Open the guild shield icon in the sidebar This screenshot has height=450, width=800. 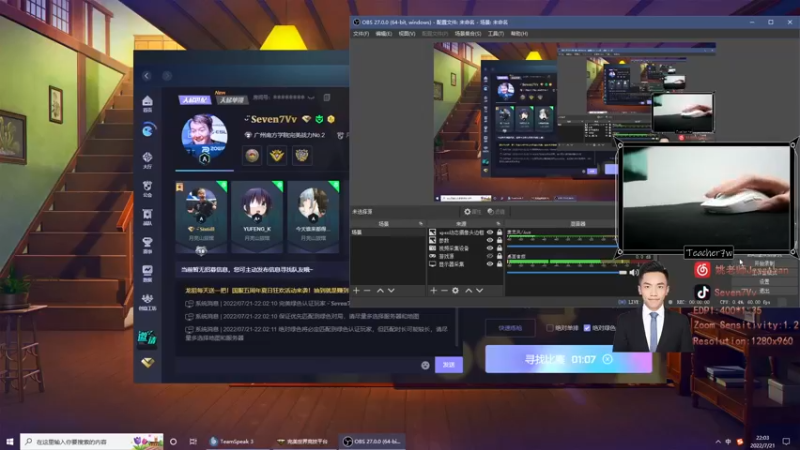click(x=147, y=189)
